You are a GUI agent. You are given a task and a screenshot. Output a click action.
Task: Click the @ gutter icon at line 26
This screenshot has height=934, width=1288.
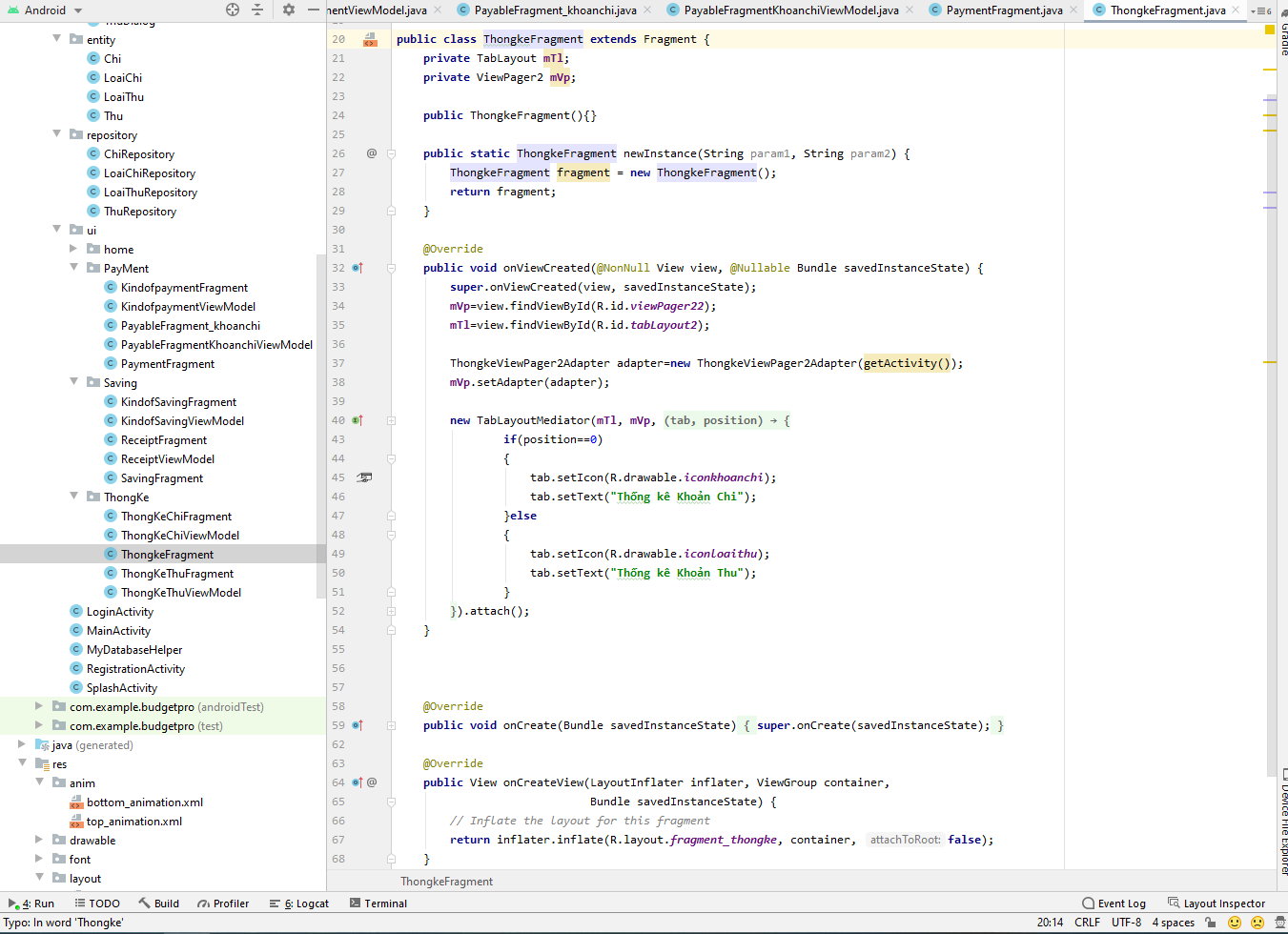372,153
